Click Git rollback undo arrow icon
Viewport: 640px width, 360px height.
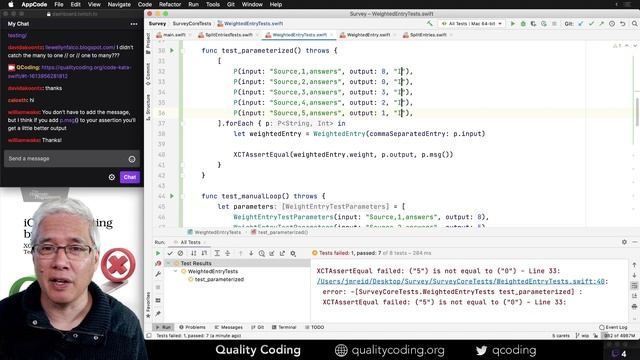tap(622, 24)
